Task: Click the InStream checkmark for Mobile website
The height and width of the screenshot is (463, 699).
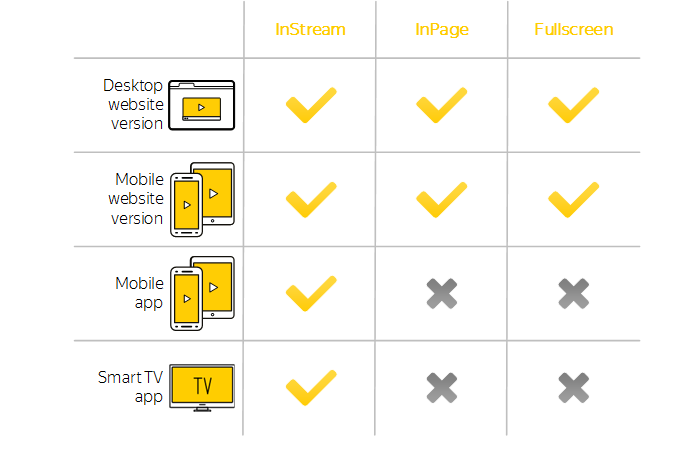Action: (311, 200)
